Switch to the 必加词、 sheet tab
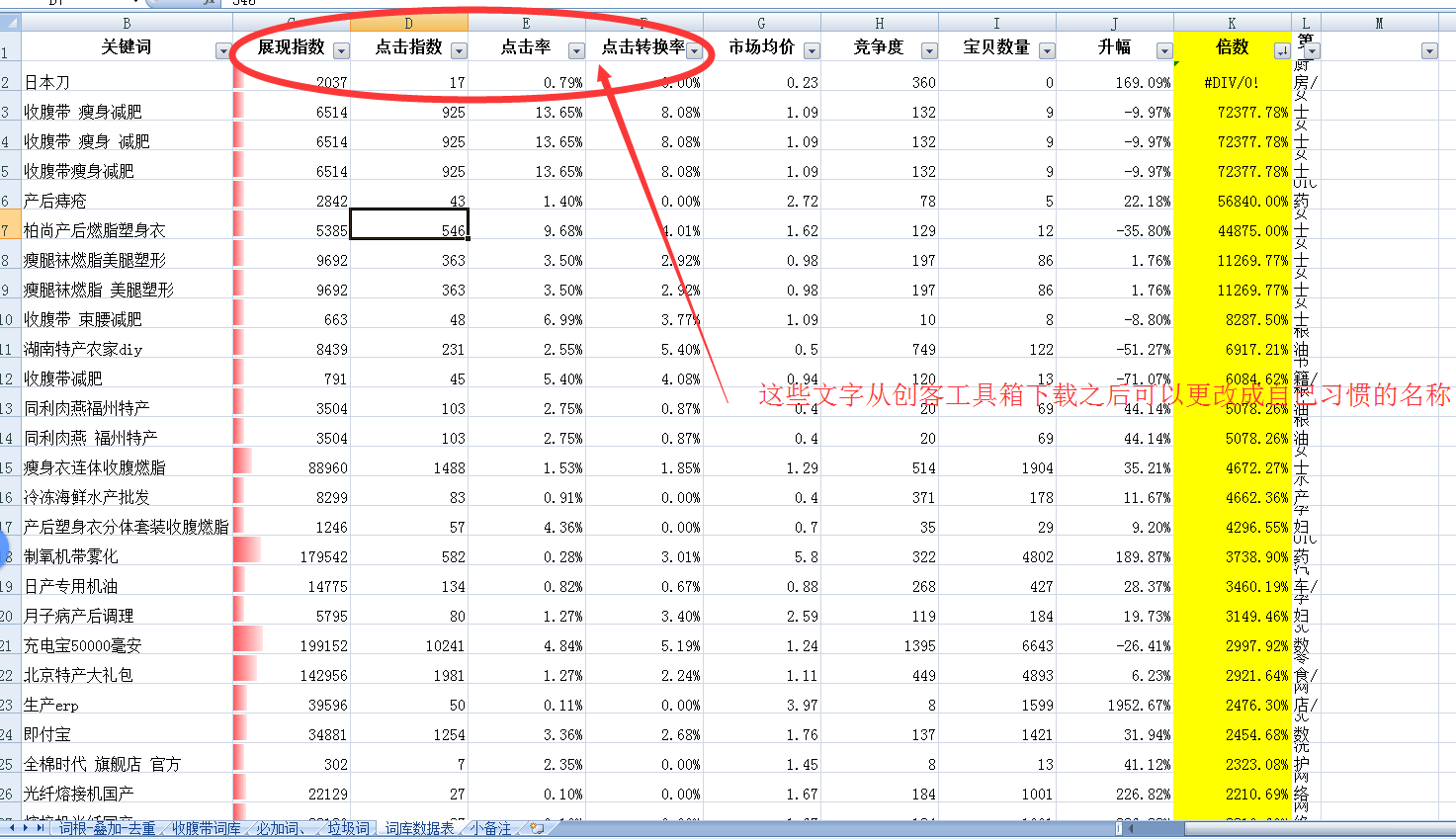This screenshot has height=839, width=1456. (282, 829)
